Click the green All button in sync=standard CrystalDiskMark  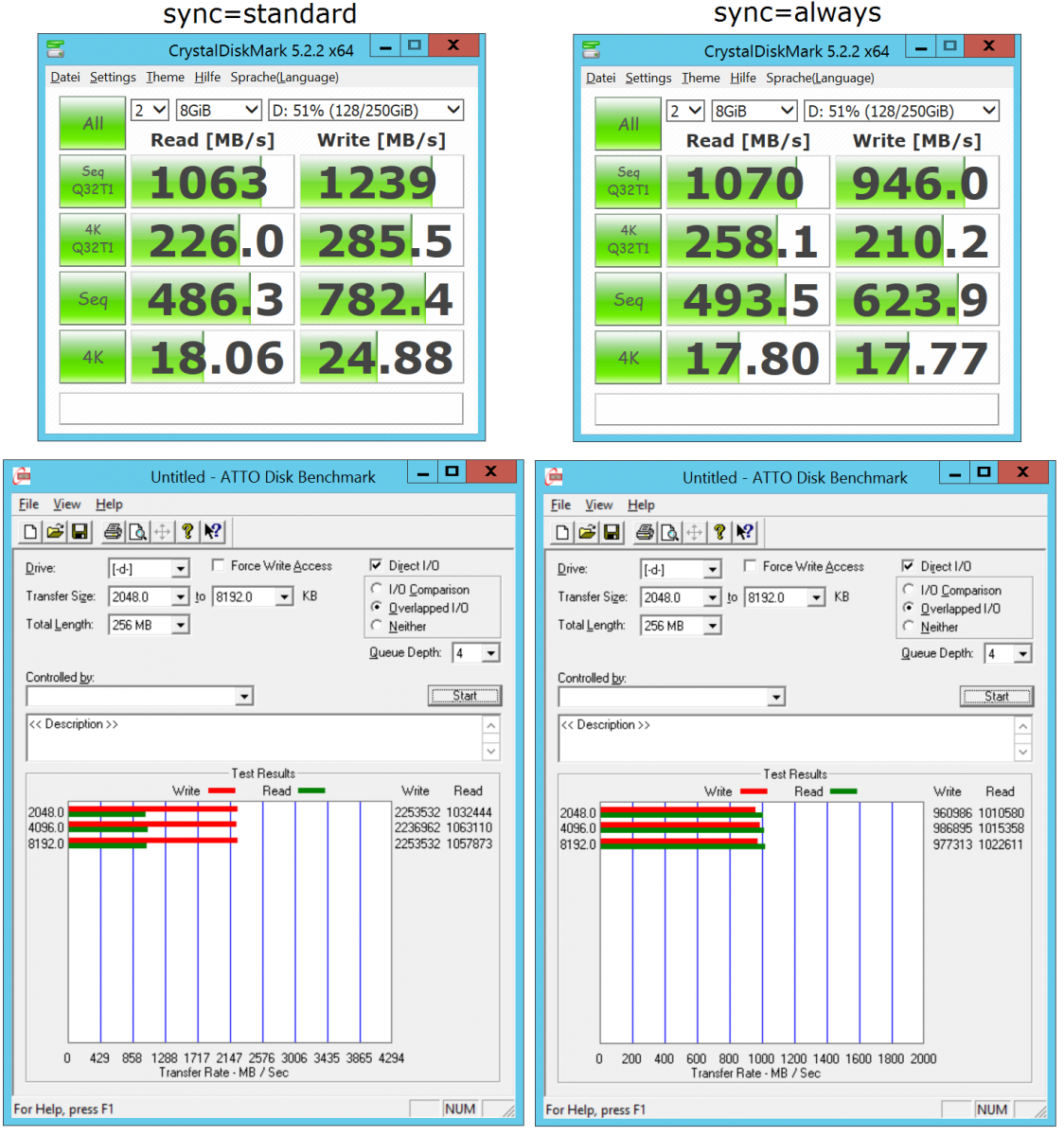coord(93,124)
